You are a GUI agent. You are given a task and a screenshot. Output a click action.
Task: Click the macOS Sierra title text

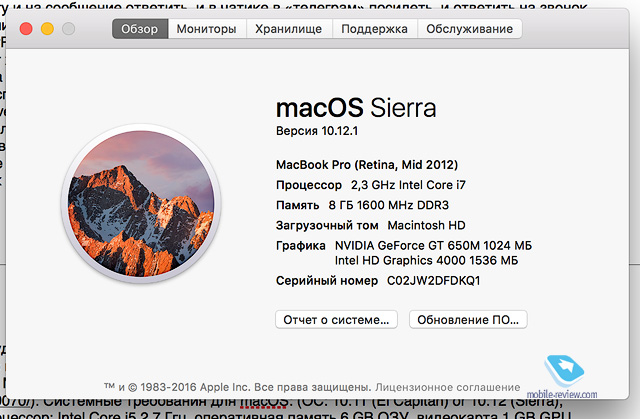click(x=356, y=108)
